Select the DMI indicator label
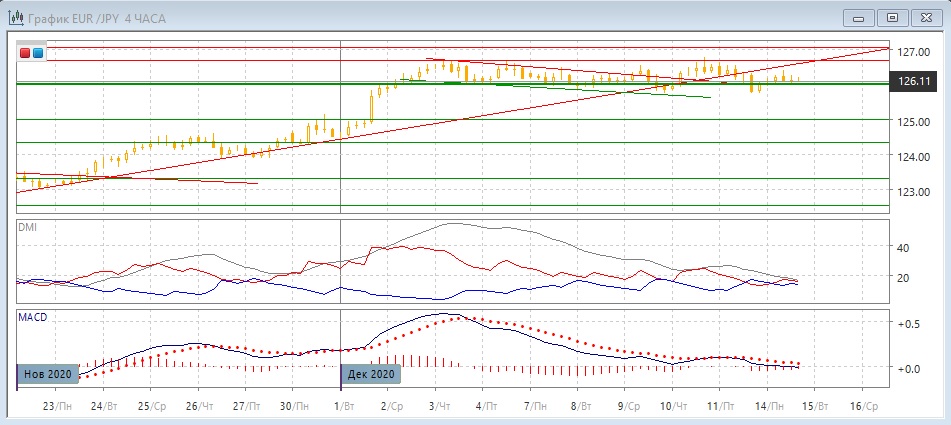The height and width of the screenshot is (425, 951). [x=28, y=227]
